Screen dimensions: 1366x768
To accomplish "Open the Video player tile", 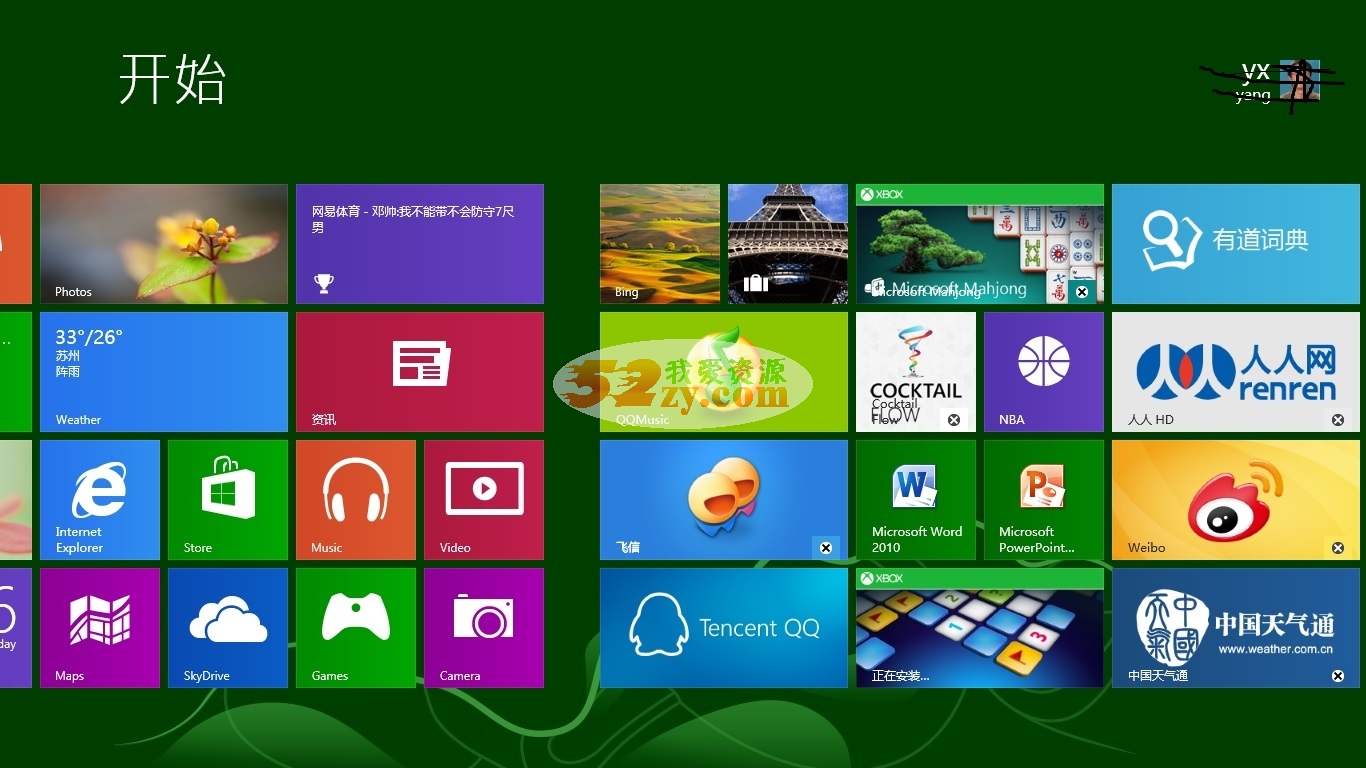I will click(x=484, y=500).
